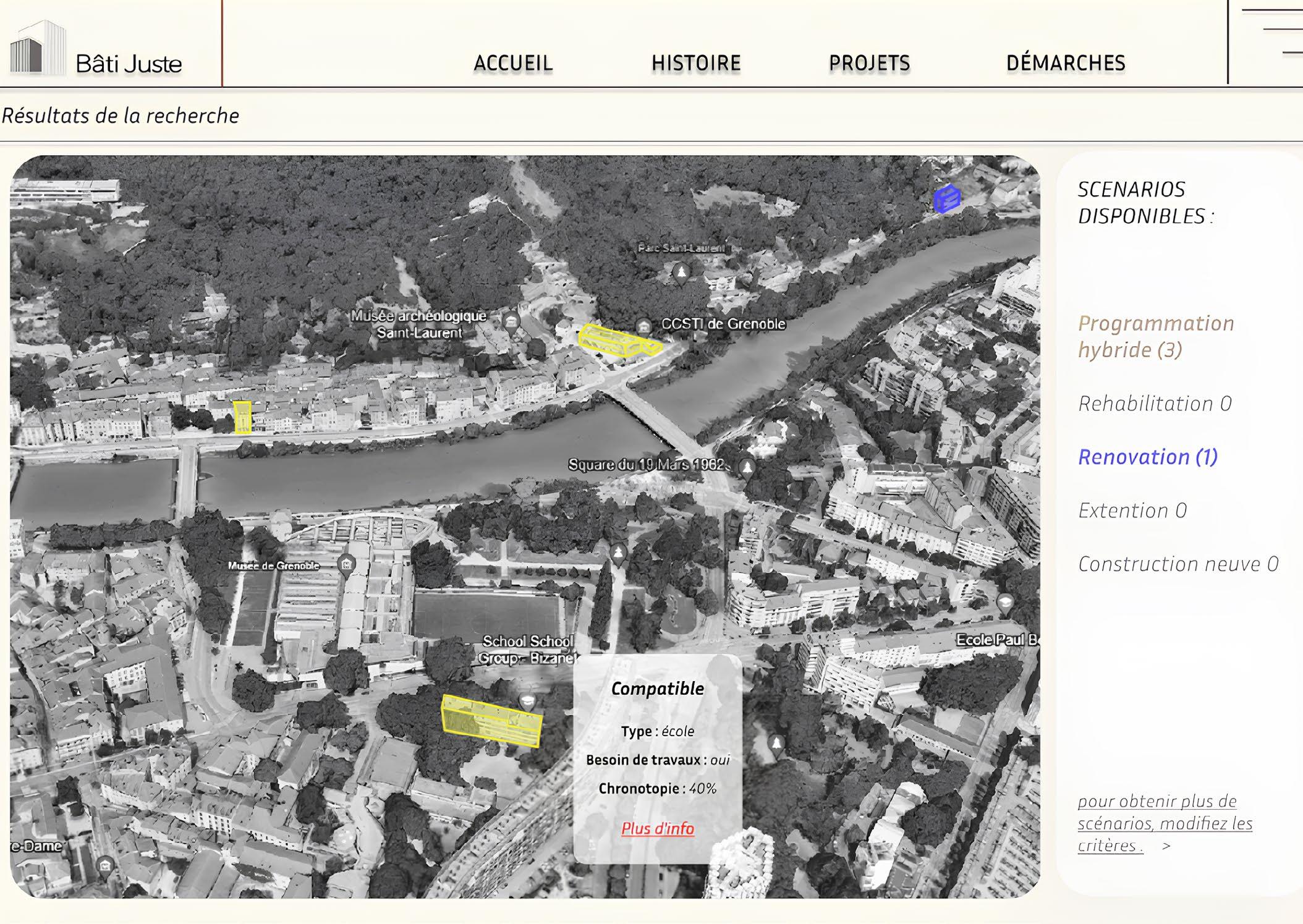Viewport: 1303px width, 924px height.
Task: Navigate to PROJETS
Action: [x=869, y=63]
